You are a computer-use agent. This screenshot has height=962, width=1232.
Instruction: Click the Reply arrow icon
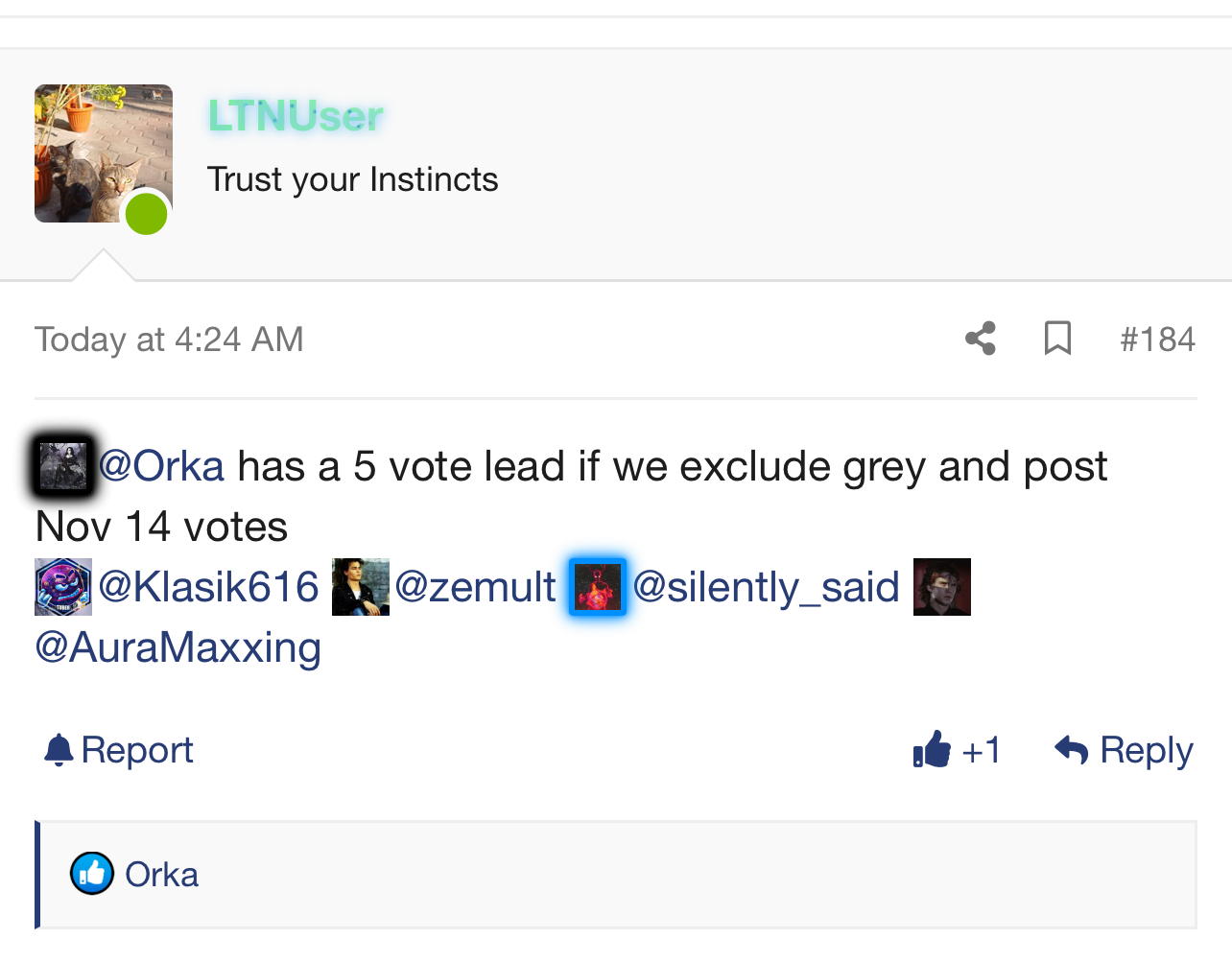pyautogui.click(x=1071, y=750)
